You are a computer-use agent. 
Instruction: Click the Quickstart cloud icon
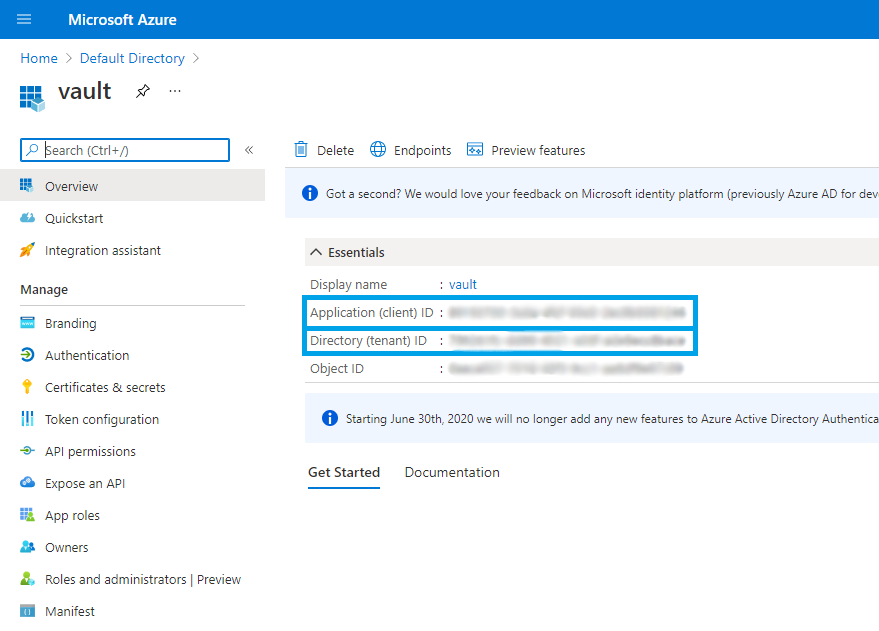[27, 217]
